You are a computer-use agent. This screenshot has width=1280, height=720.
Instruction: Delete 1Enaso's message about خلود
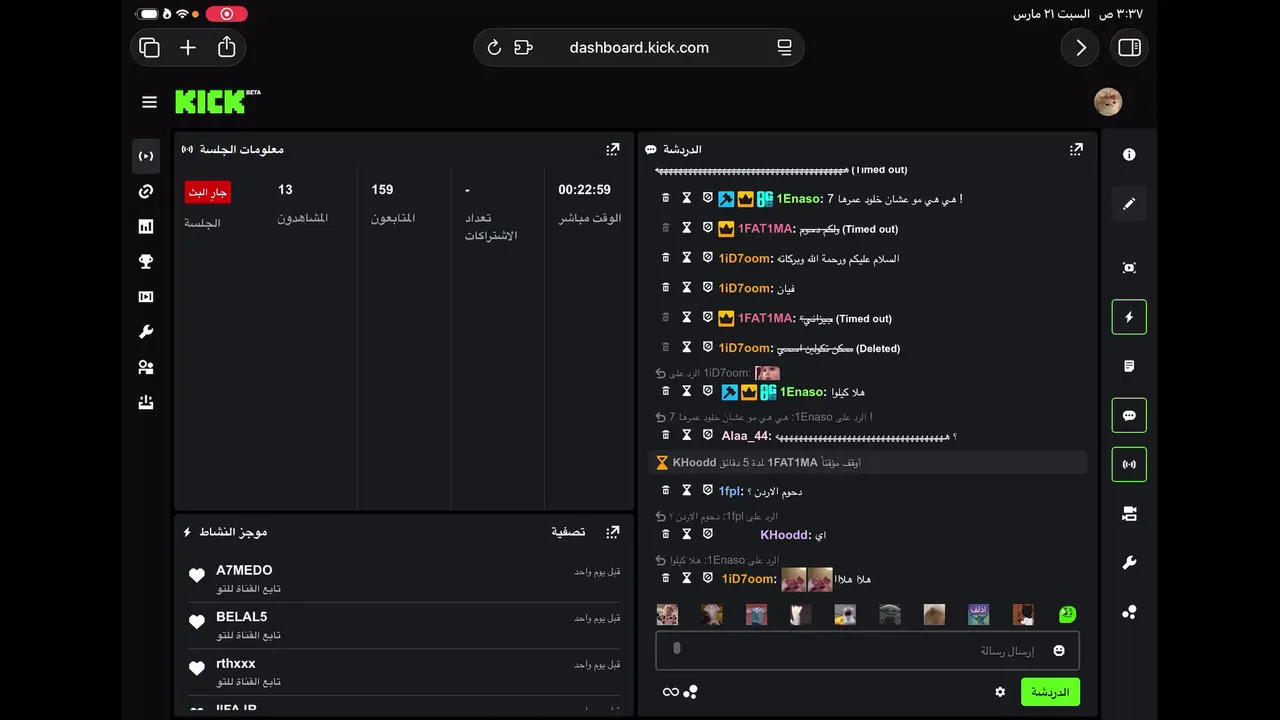(x=666, y=199)
